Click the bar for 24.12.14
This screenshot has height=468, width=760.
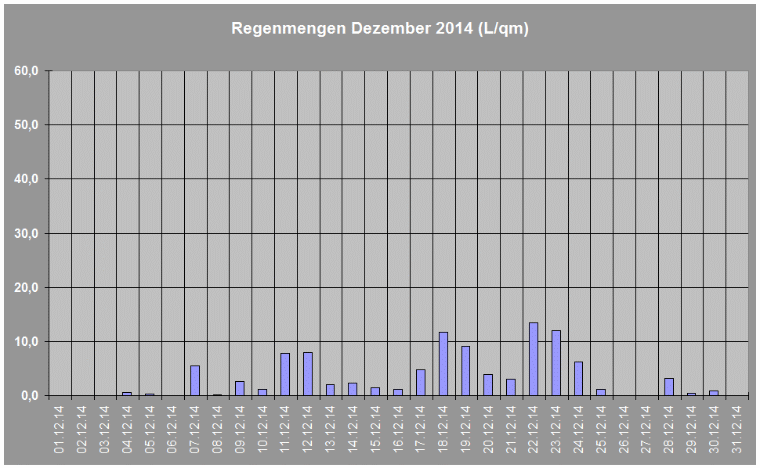coord(578,378)
